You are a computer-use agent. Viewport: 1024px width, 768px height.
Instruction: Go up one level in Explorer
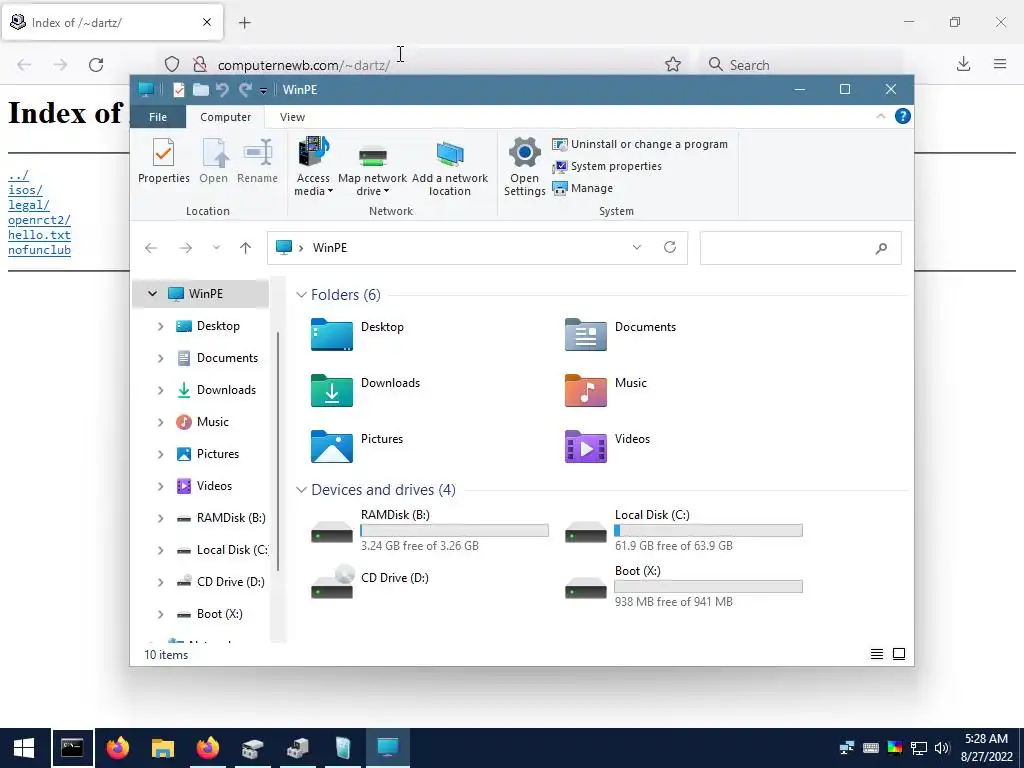tap(246, 248)
